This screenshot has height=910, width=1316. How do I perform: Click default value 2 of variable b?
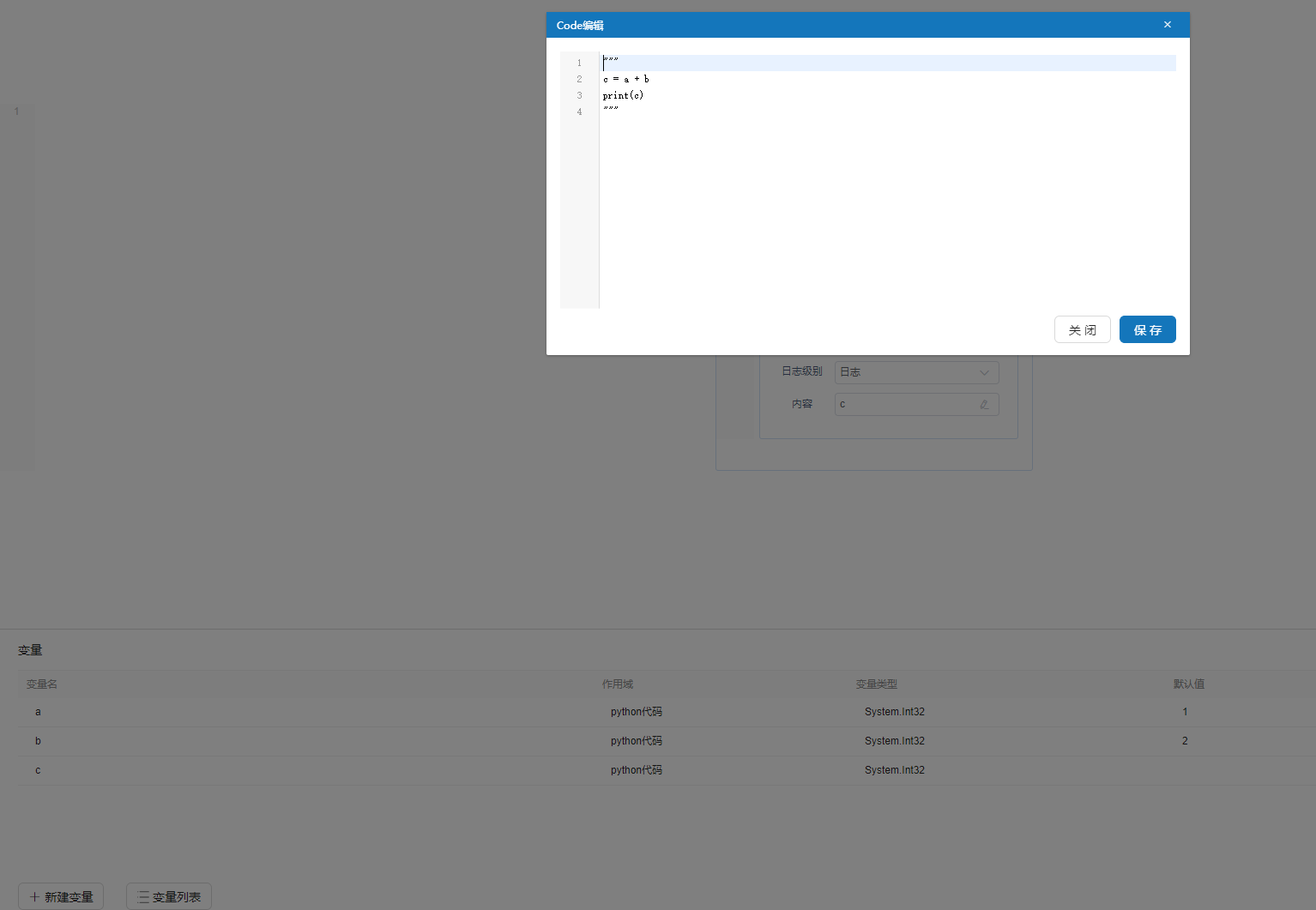[x=1185, y=741]
